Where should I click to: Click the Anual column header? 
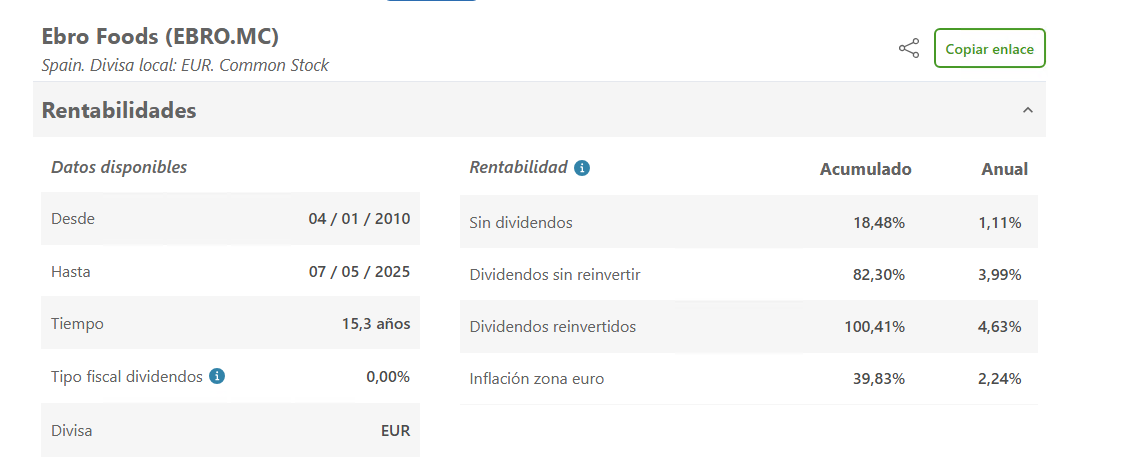pos(1004,169)
